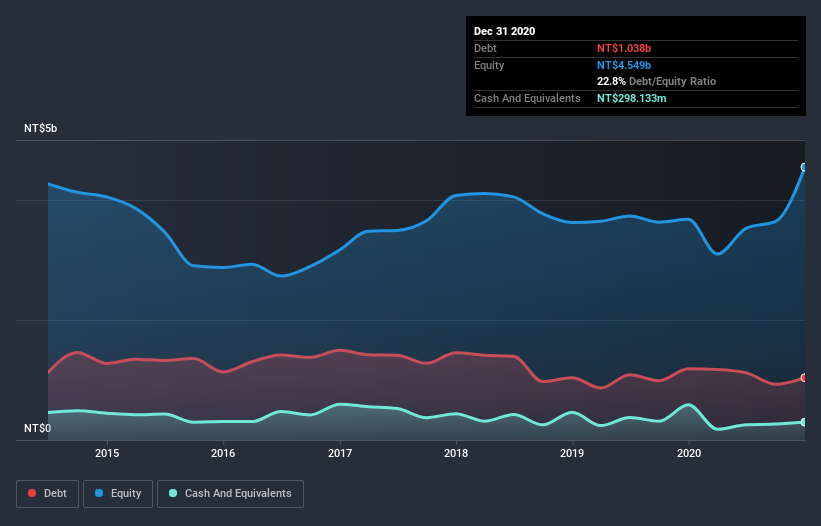The width and height of the screenshot is (821, 526).
Task: Click the Debt end-point marker at Dec 2020
Action: [x=804, y=378]
